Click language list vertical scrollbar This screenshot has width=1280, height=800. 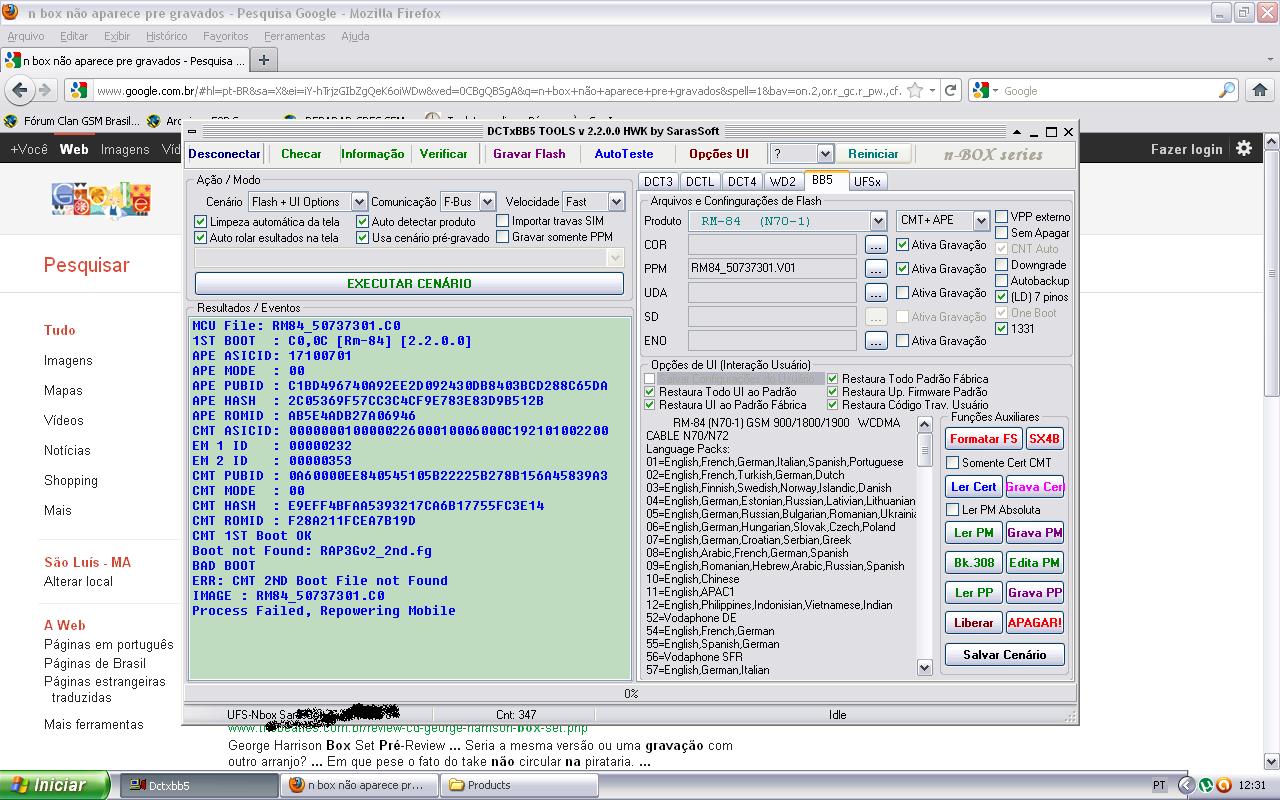coord(924,548)
